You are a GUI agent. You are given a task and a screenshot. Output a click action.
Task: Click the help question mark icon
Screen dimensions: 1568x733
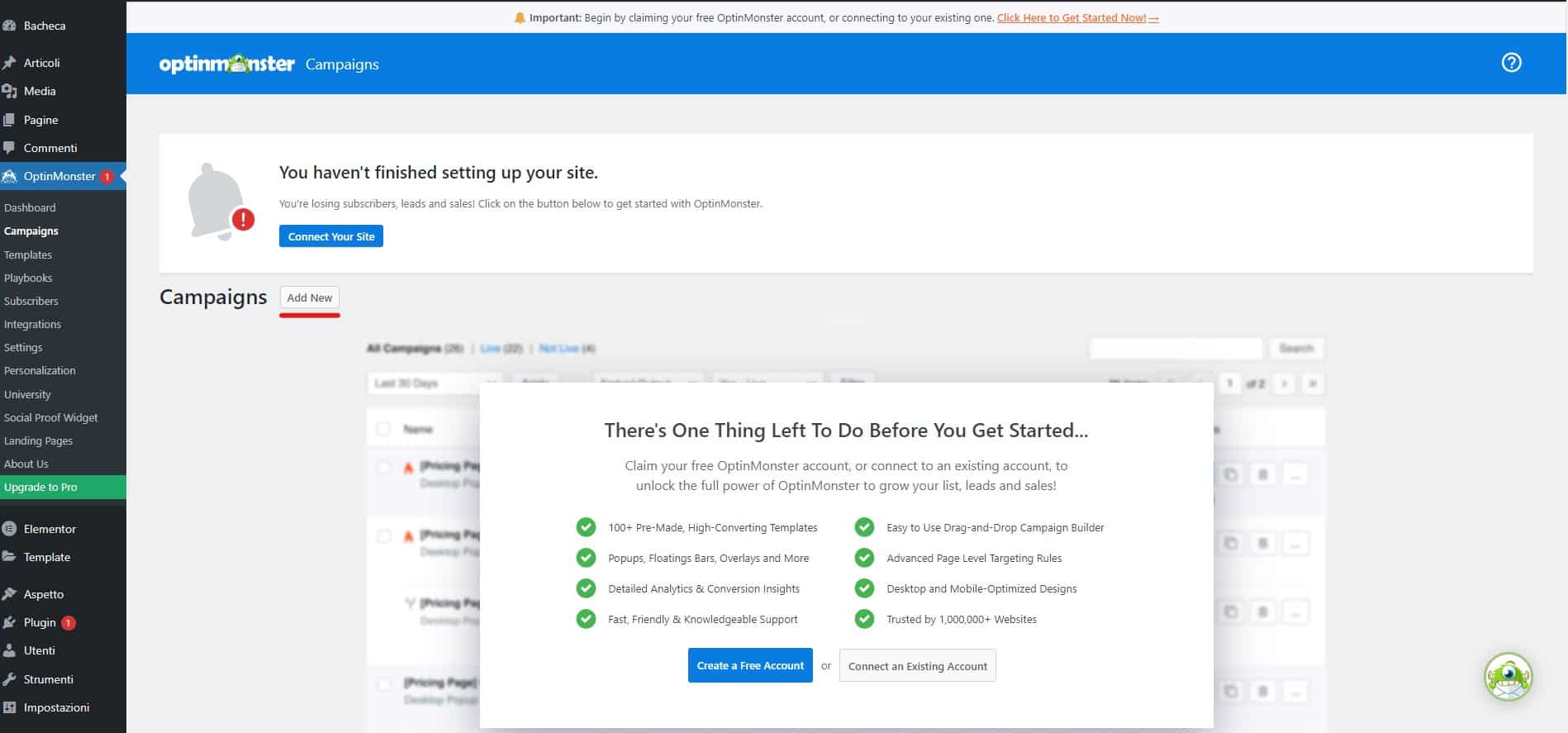pyautogui.click(x=1511, y=63)
